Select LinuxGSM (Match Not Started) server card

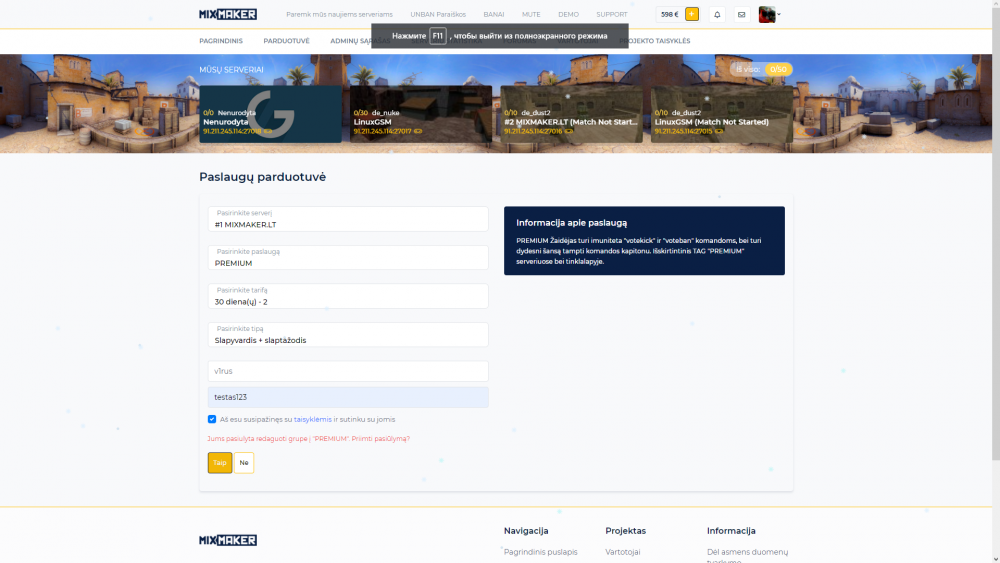(x=722, y=114)
